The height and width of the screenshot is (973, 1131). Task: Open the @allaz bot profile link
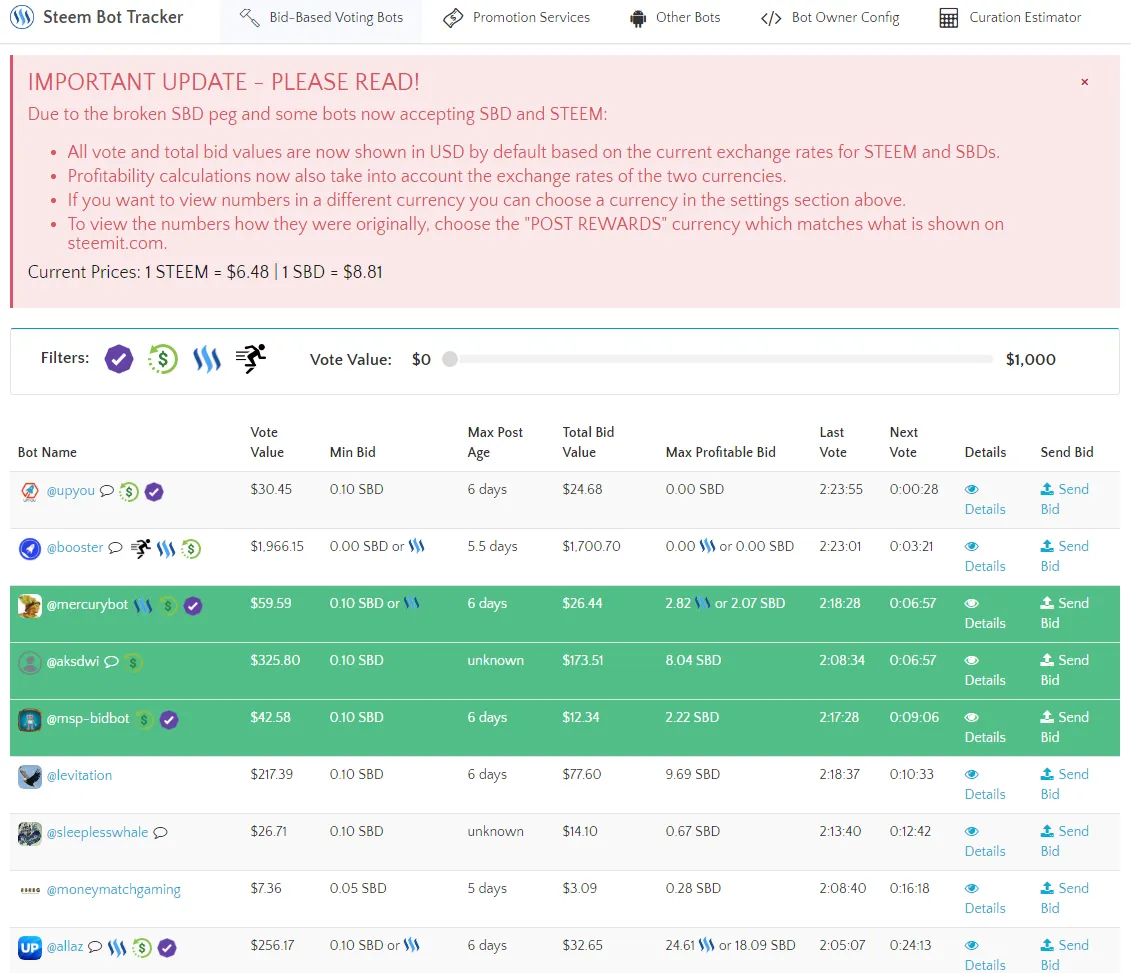[65, 946]
